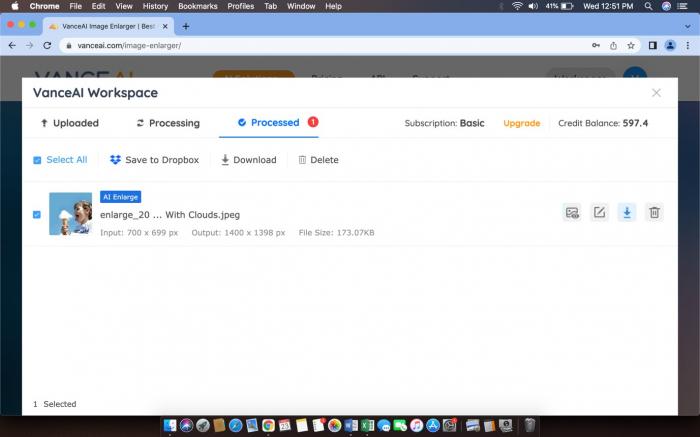This screenshot has height=437, width=700.
Task: Open Finder from the Dock
Action: [x=170, y=425]
